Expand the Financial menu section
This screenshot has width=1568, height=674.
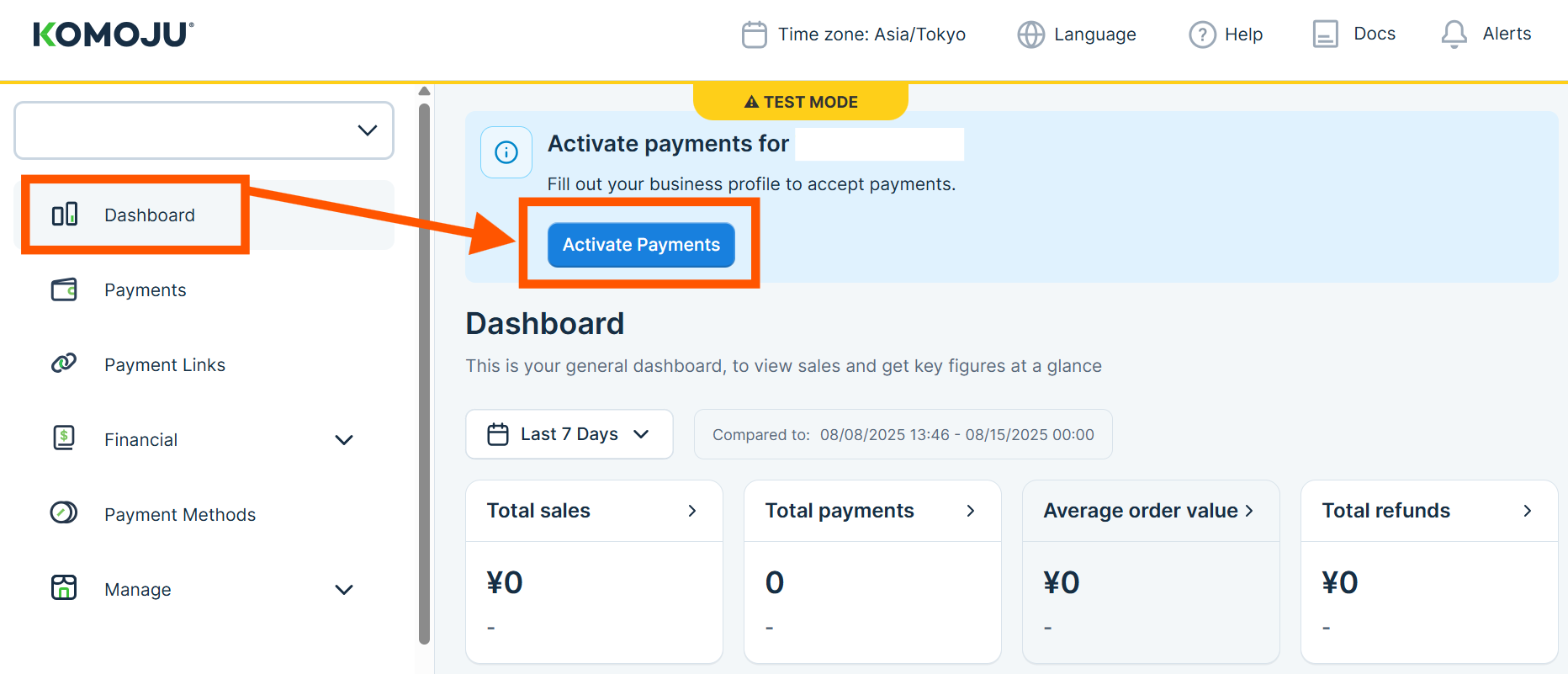[343, 440]
